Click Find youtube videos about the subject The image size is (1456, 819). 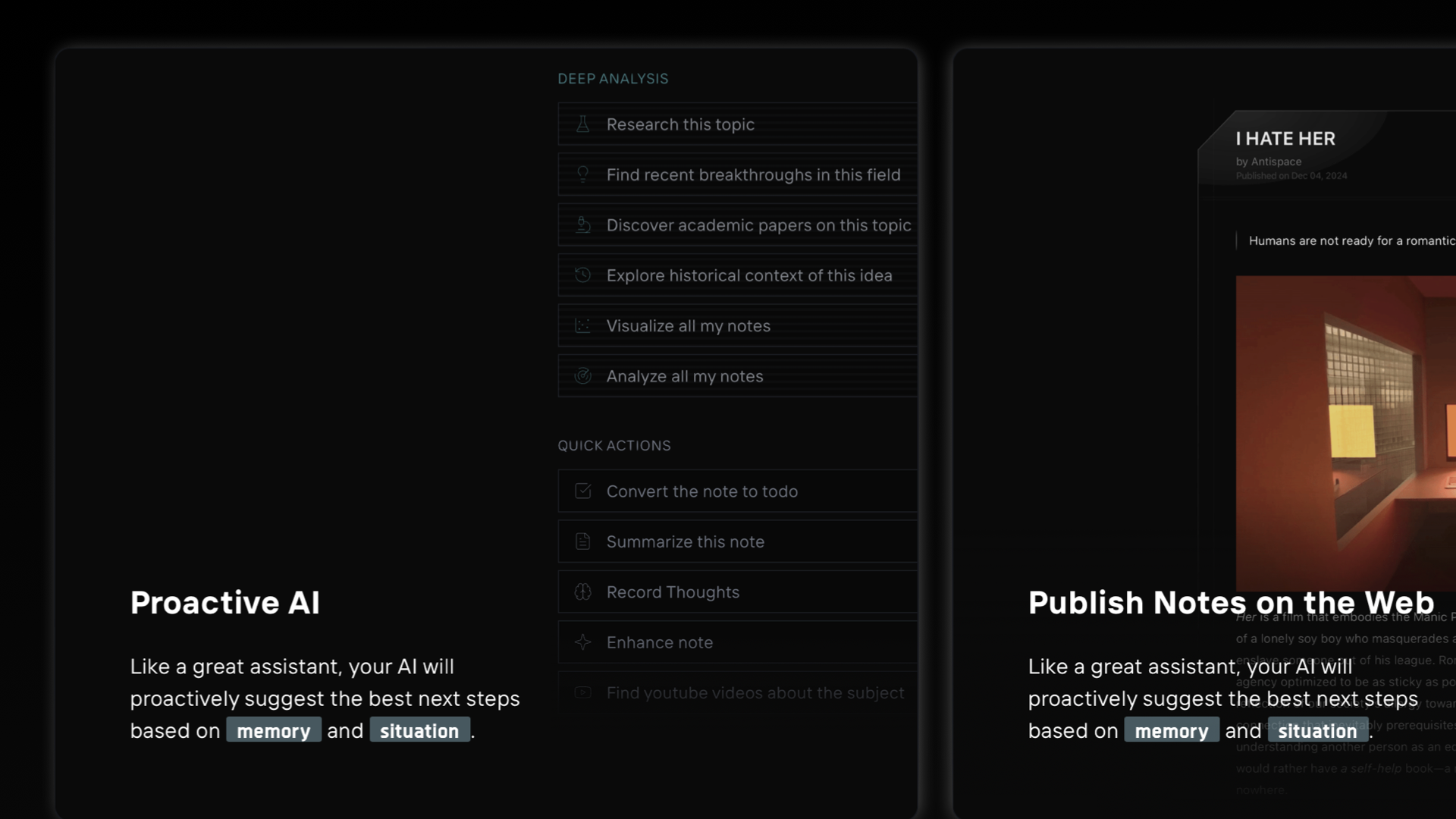(755, 693)
